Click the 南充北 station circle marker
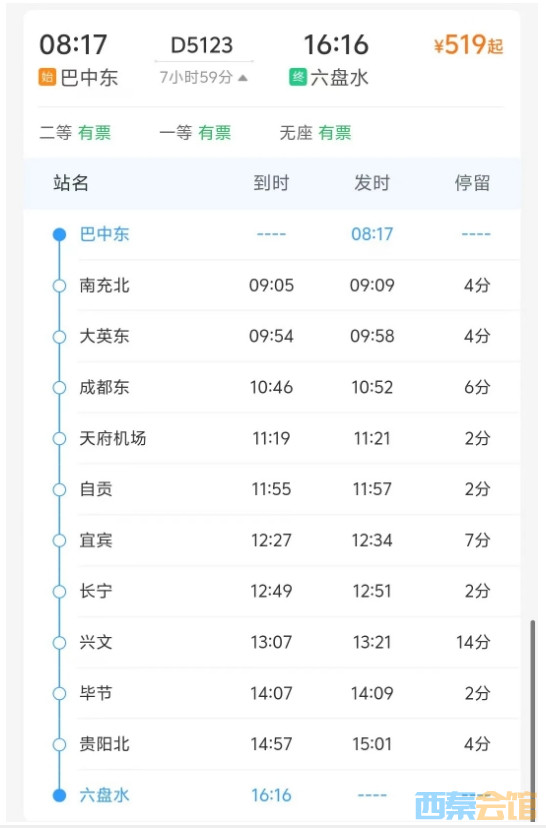Image resolution: width=546 pixels, height=828 pixels. pos(59,285)
